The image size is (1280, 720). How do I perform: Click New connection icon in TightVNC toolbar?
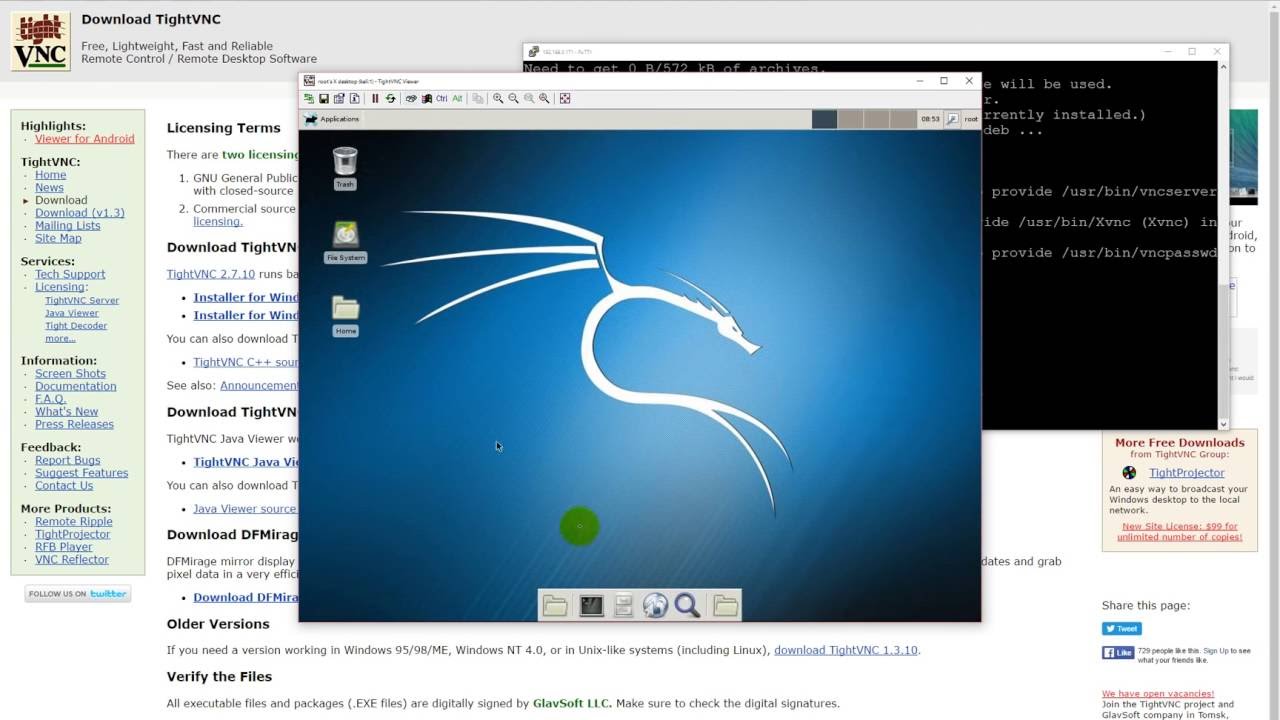(309, 98)
